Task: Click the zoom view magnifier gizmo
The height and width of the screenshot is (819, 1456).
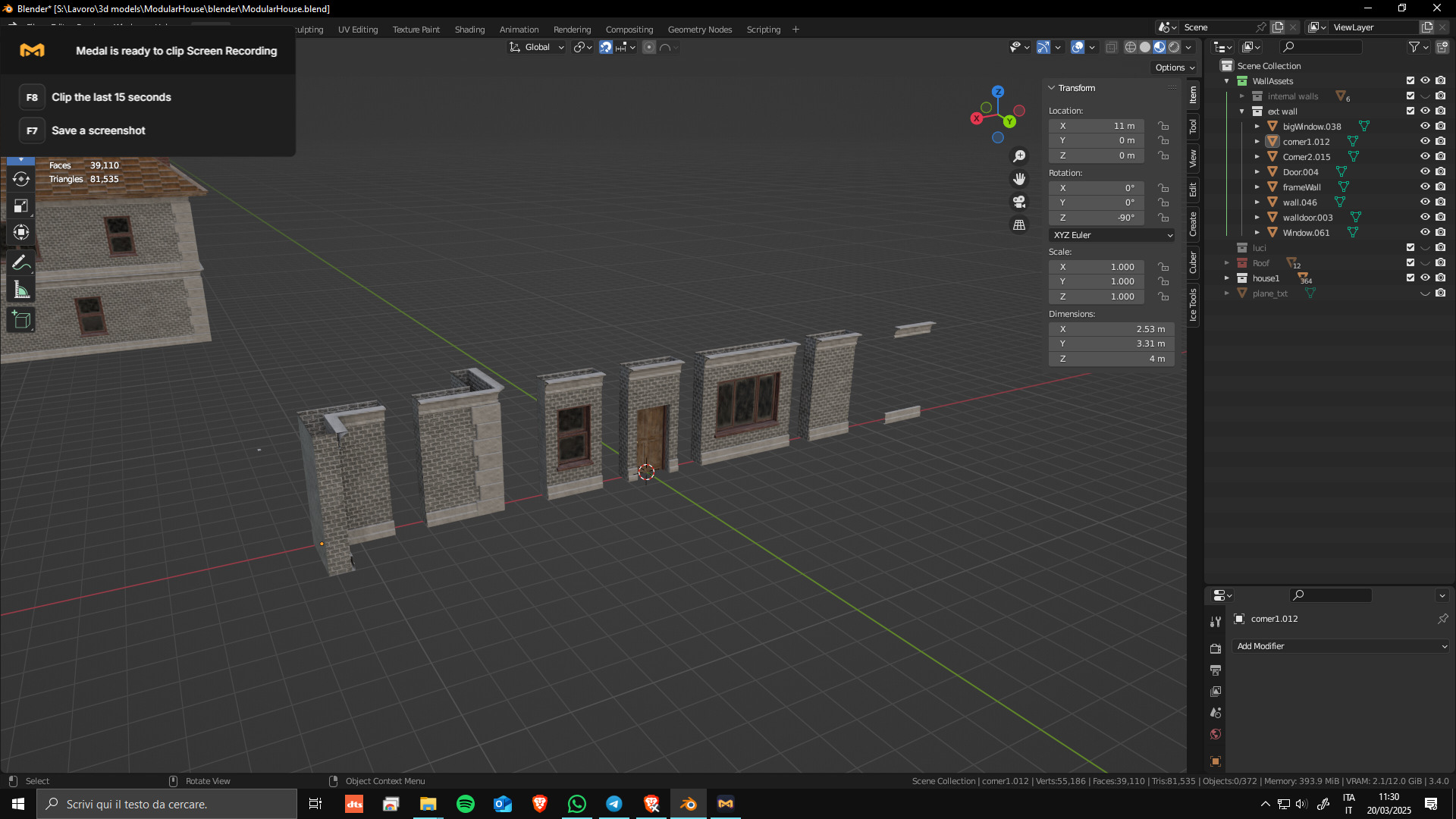Action: tap(1019, 156)
